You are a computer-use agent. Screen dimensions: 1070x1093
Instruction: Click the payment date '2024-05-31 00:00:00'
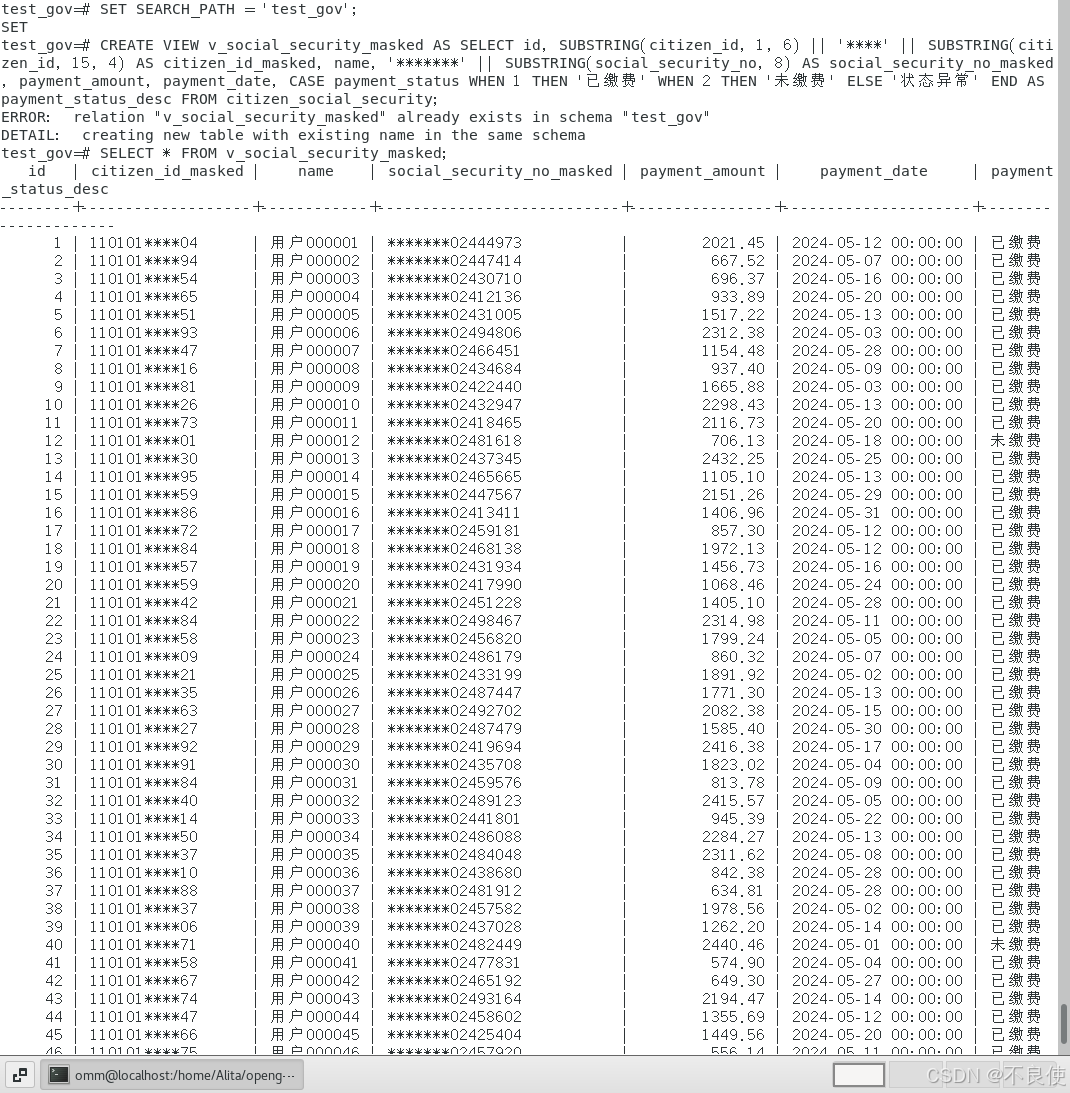tap(878, 513)
